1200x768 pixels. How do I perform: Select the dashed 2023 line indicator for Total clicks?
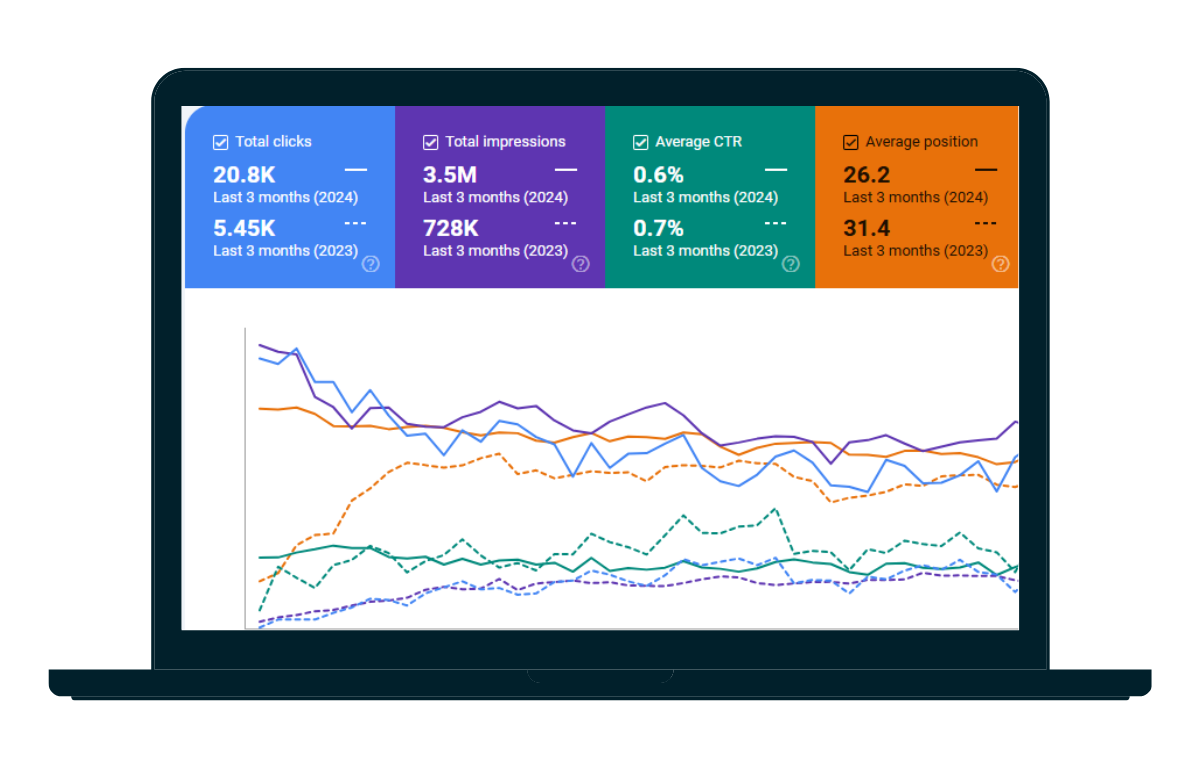pos(356,223)
